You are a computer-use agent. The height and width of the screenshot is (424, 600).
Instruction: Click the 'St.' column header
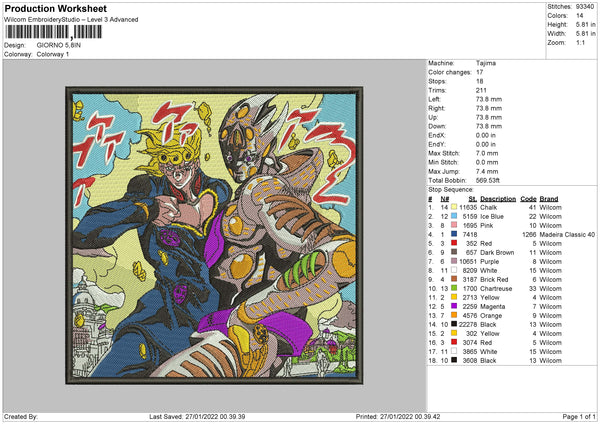click(473, 199)
